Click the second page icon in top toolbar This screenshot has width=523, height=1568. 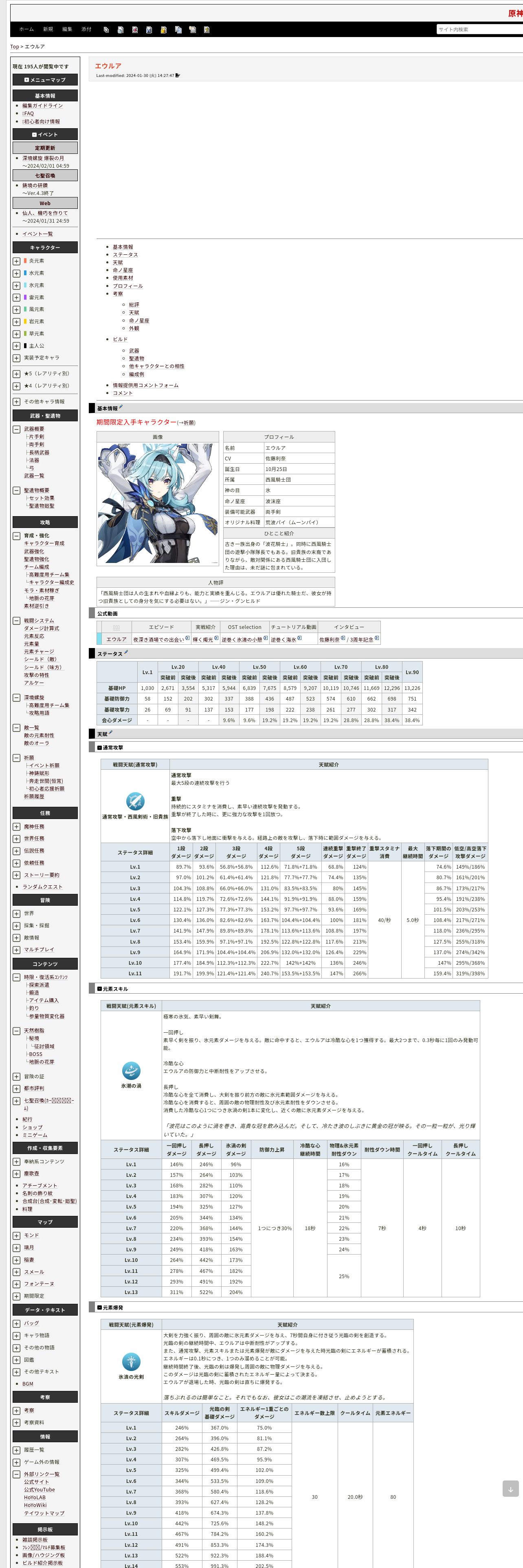click(121, 29)
